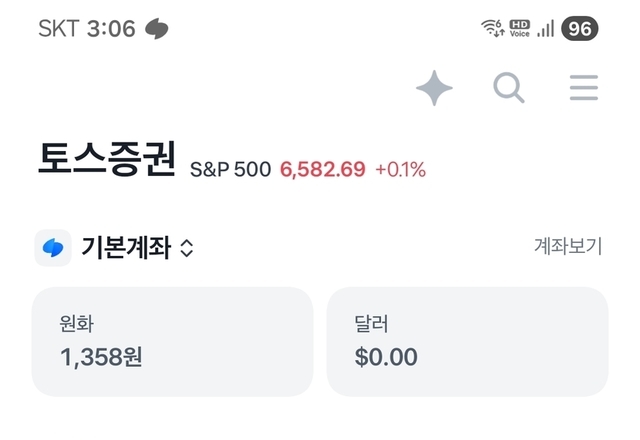Tap the 토스증권 title heading
640x440 pixels.
click(108, 160)
